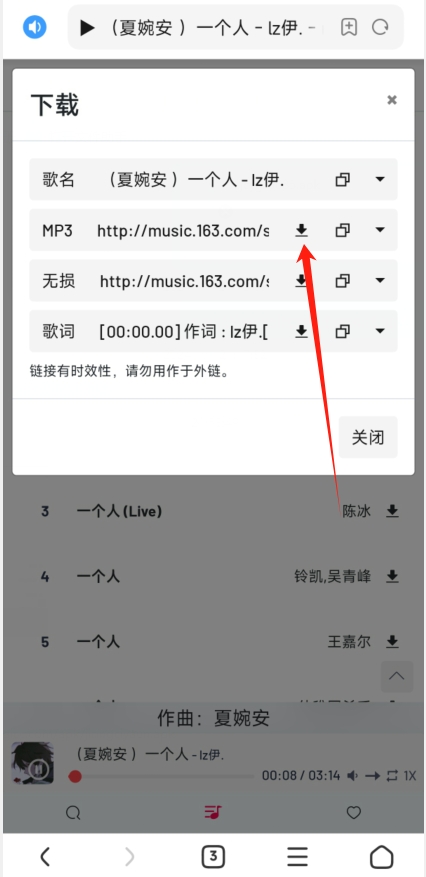This screenshot has height=877, width=426.
Task: Toggle the blue speaker sound icon
Action: 35,27
